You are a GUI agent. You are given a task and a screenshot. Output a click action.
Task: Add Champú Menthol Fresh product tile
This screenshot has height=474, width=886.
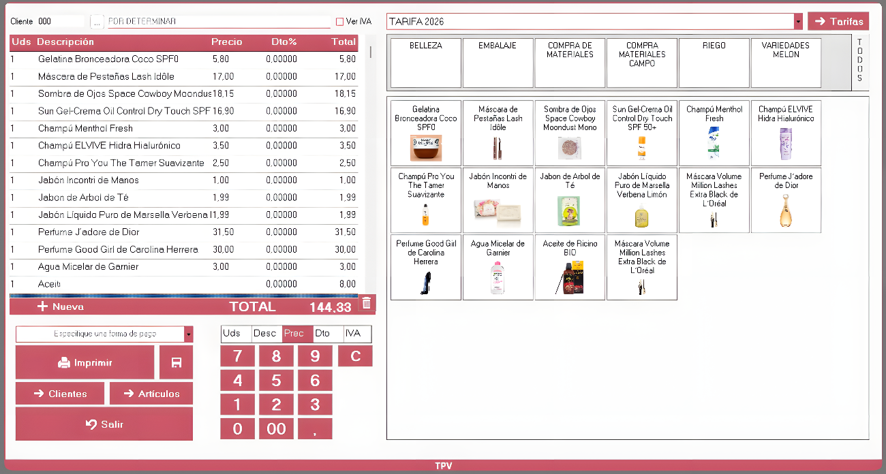tap(714, 133)
